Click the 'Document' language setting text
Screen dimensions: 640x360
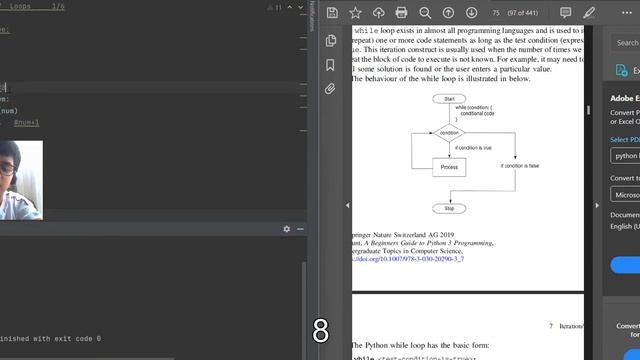625,215
